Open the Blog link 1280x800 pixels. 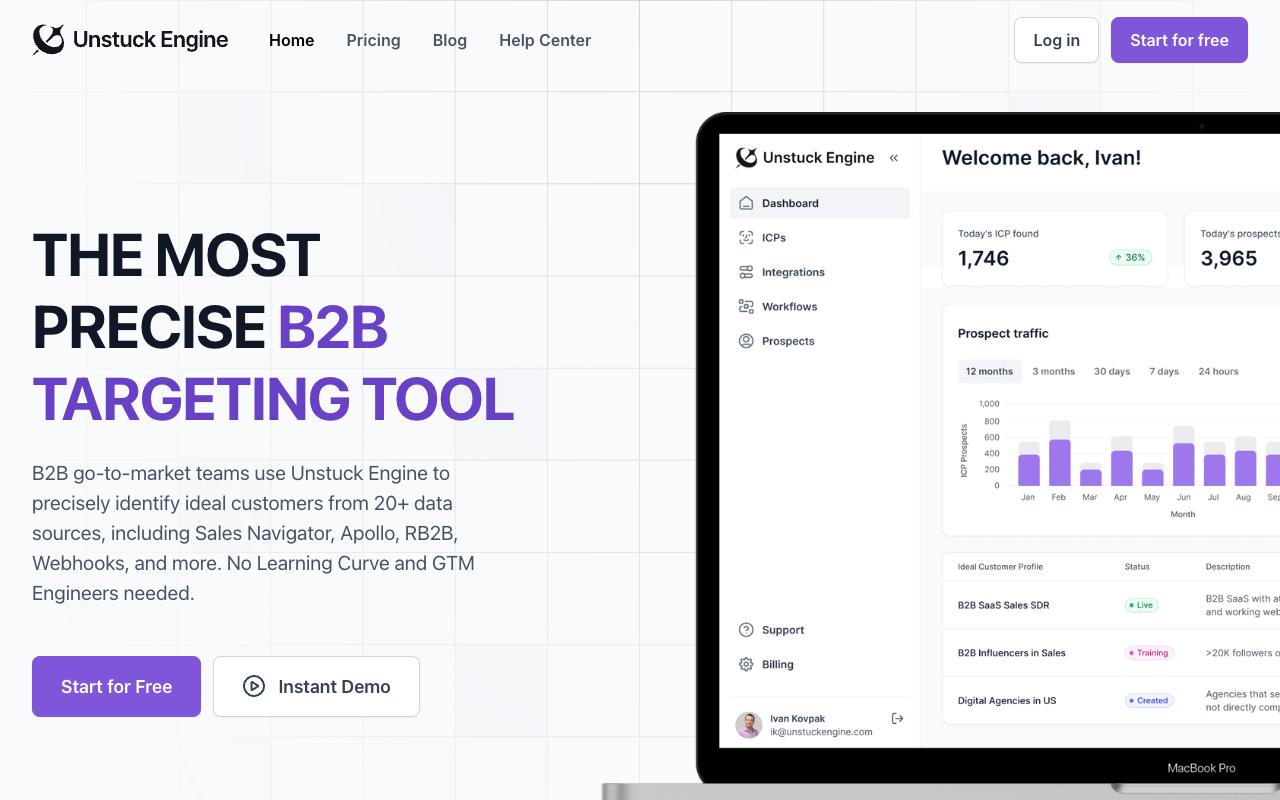click(x=450, y=40)
